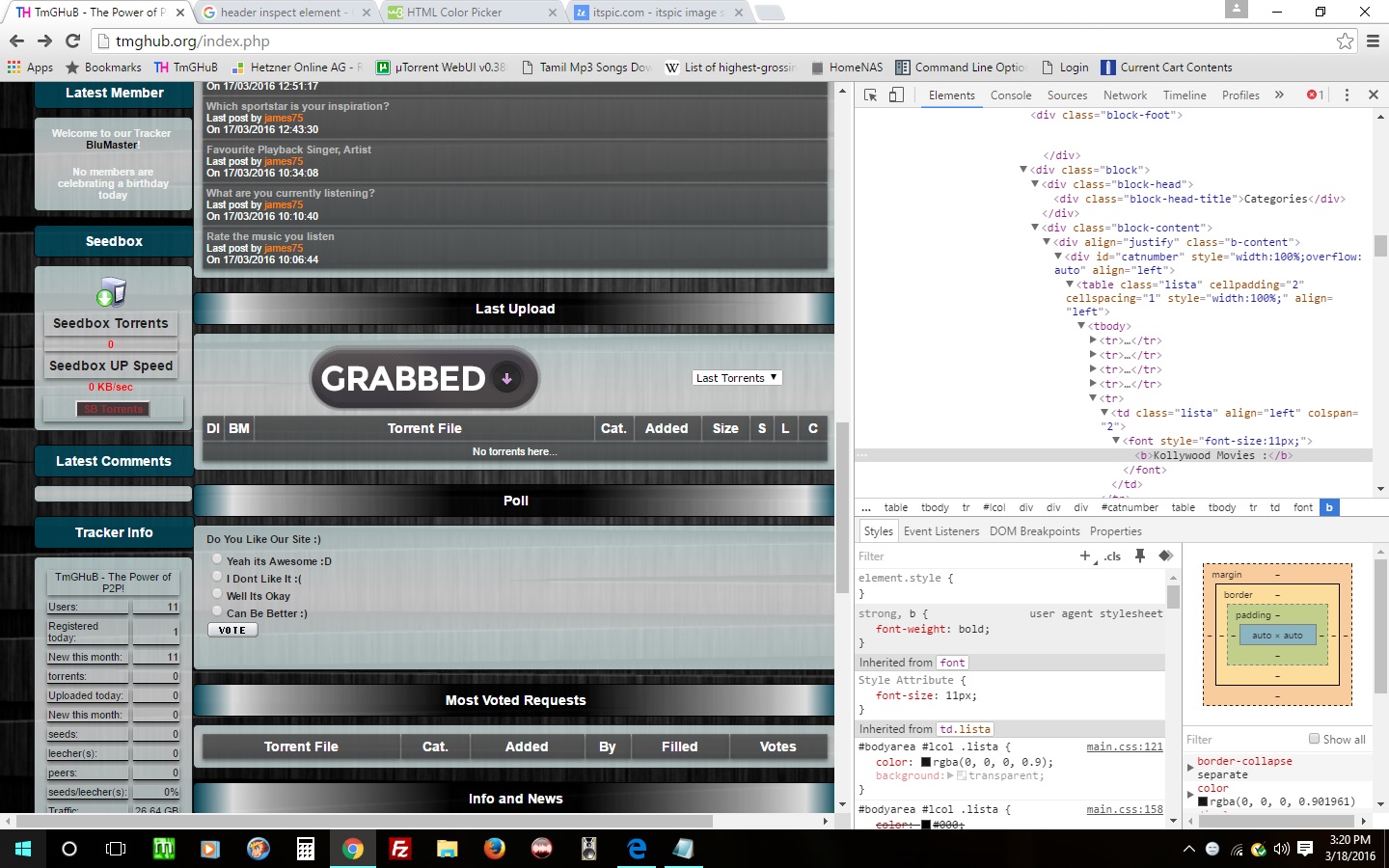The width and height of the screenshot is (1389, 868).
Task: Click the pin icon to toggle element state
Action: click(1140, 556)
